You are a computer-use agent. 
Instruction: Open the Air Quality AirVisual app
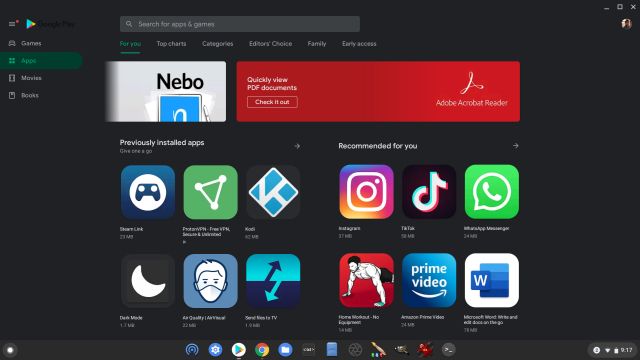[x=211, y=281]
